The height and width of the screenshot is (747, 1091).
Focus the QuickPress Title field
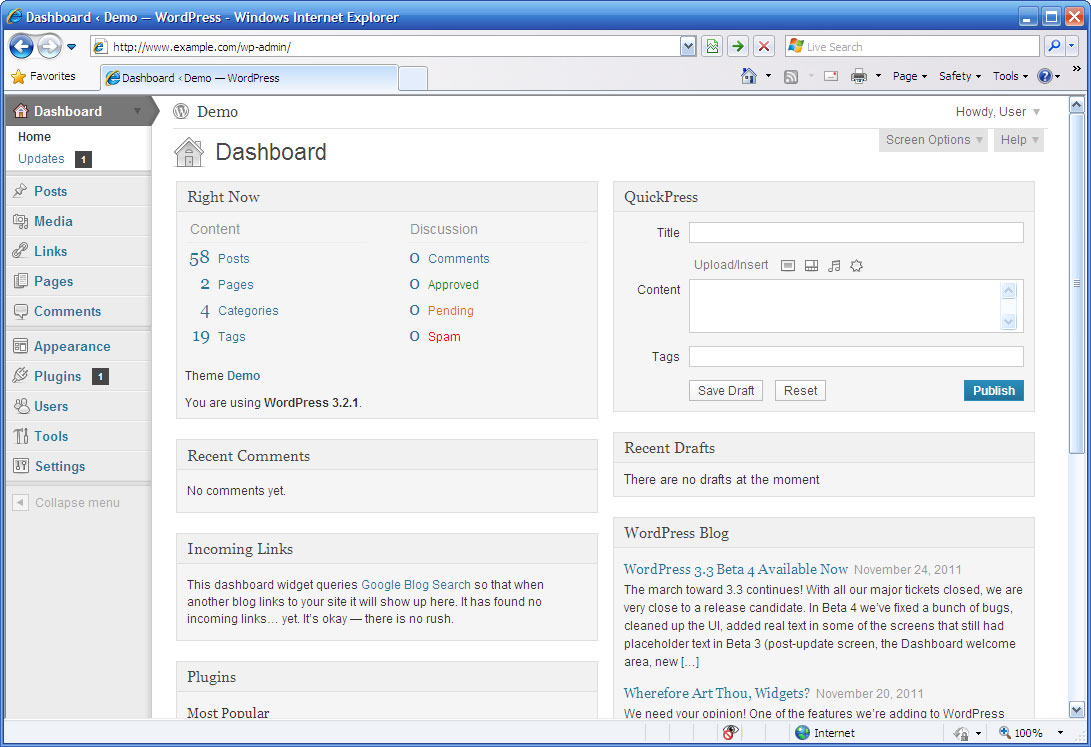856,232
